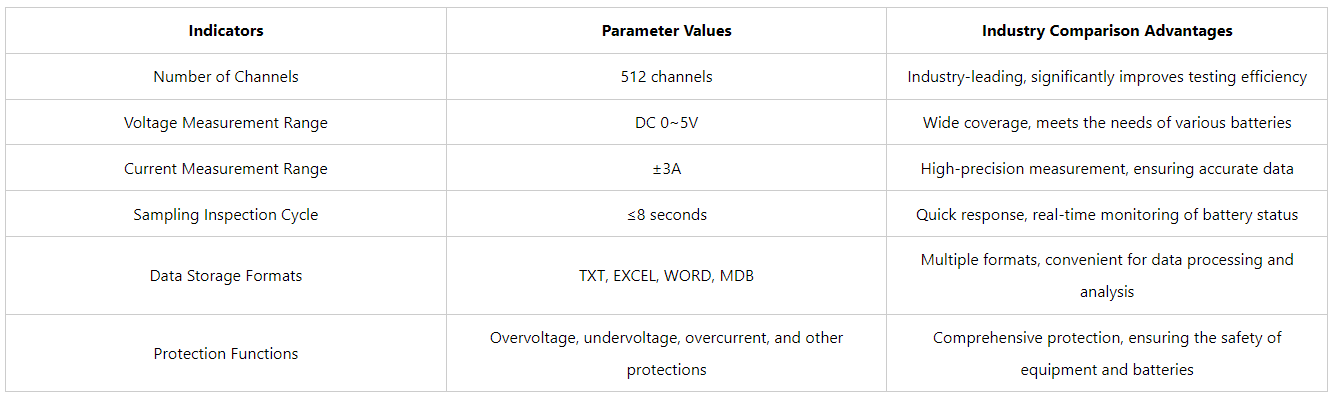Screen dimensions: 1334x398
Task: Click the Indicators column header
Action: click(x=226, y=31)
